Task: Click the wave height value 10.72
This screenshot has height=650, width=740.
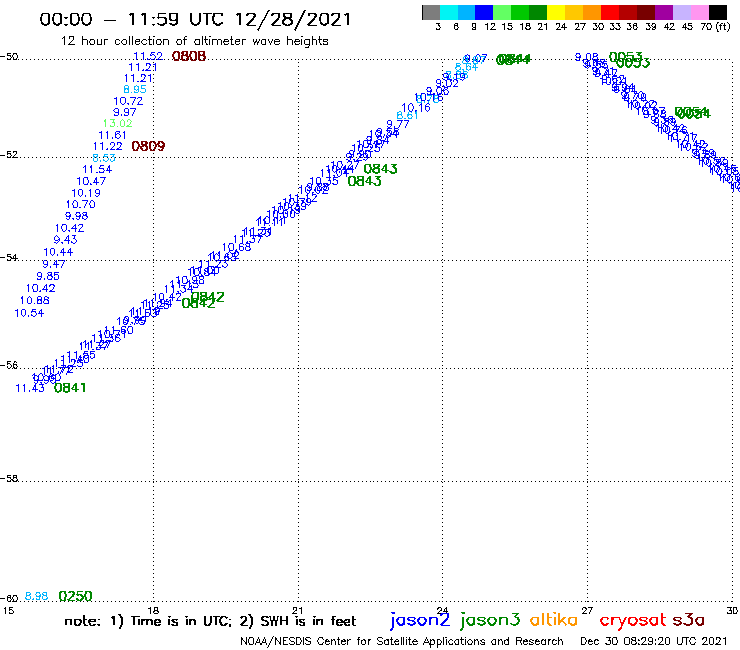Action: click(128, 101)
